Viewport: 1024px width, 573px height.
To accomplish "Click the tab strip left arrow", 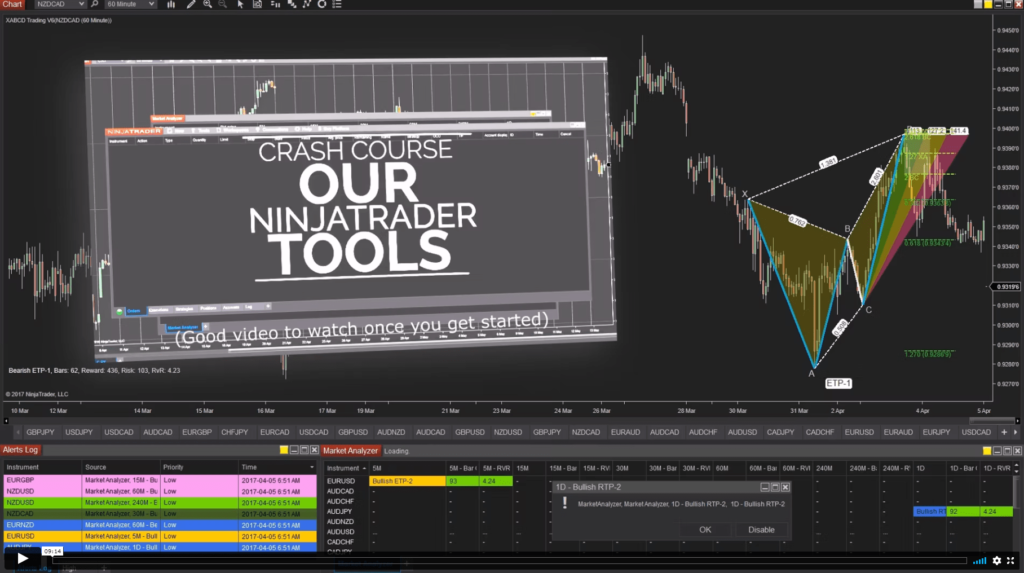I will (x=18, y=432).
